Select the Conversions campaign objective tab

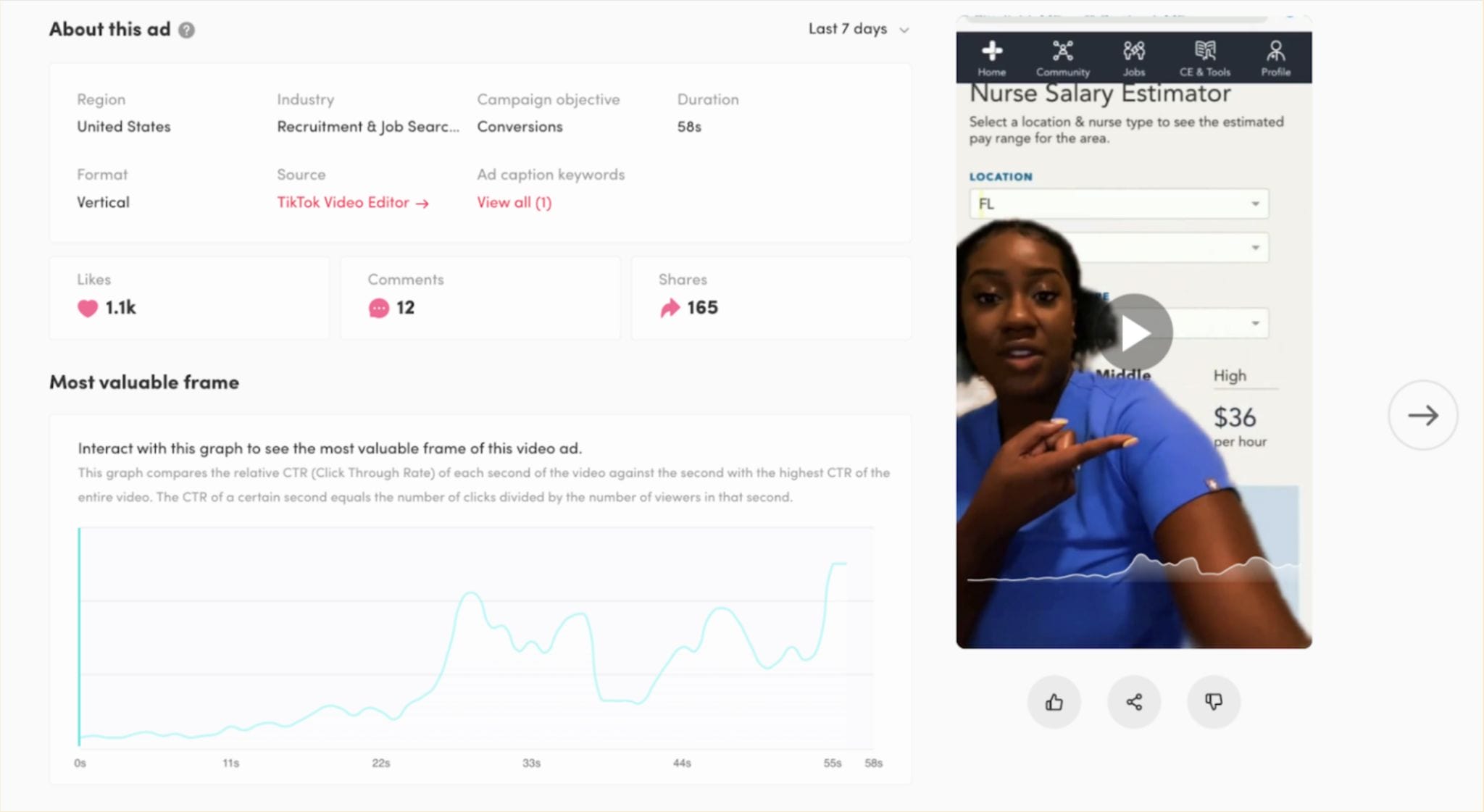pyautogui.click(x=519, y=126)
